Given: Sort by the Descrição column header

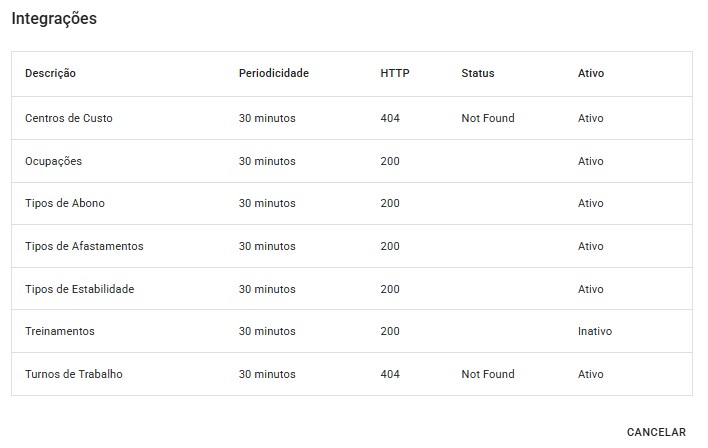Looking at the screenshot, I should pyautogui.click(x=50, y=73).
